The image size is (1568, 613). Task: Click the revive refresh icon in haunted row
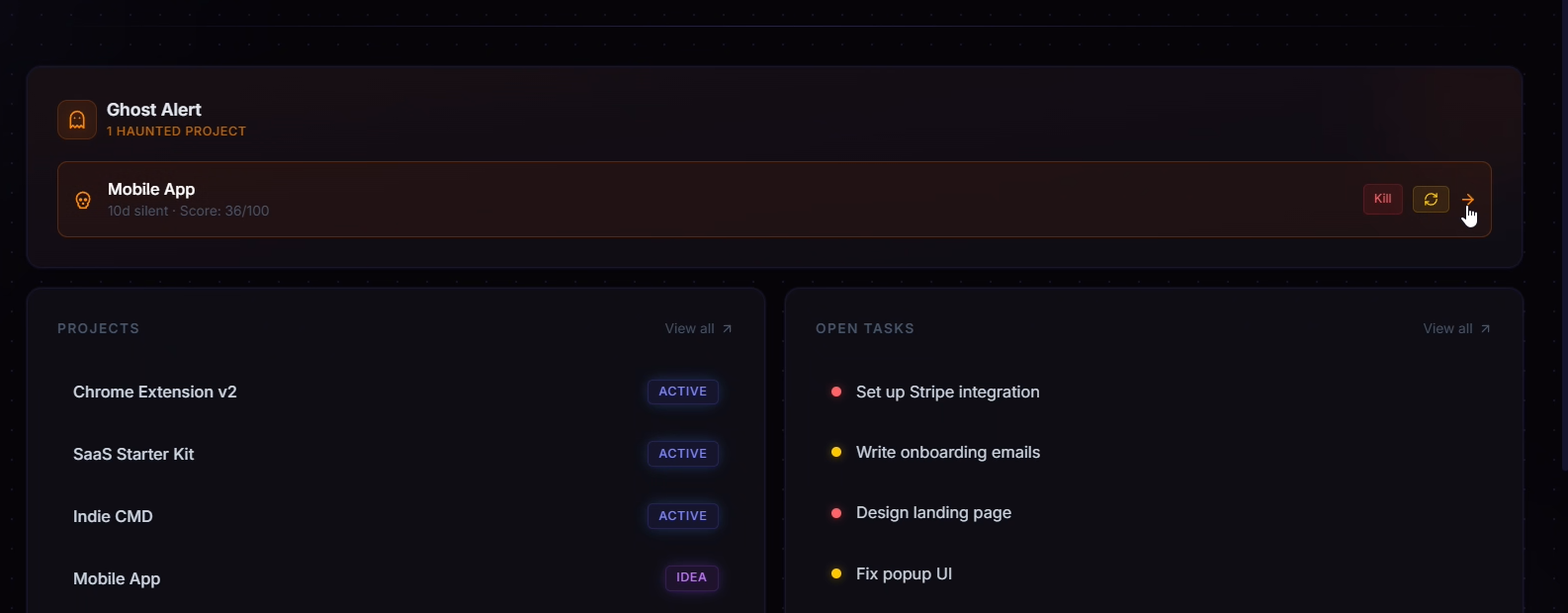(x=1431, y=199)
